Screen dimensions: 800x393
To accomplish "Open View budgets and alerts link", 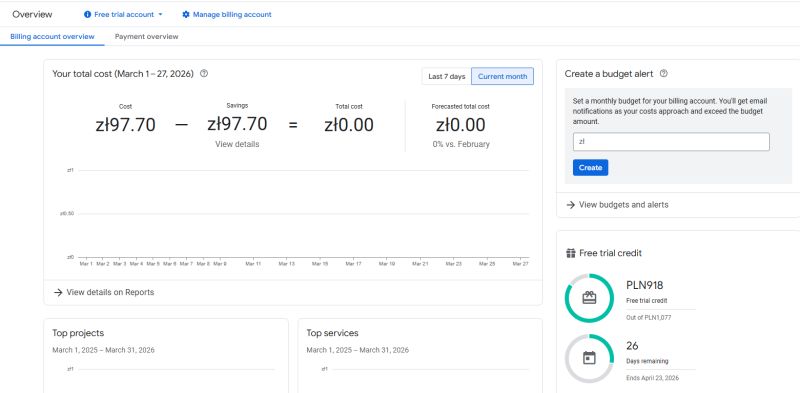I will tap(623, 205).
